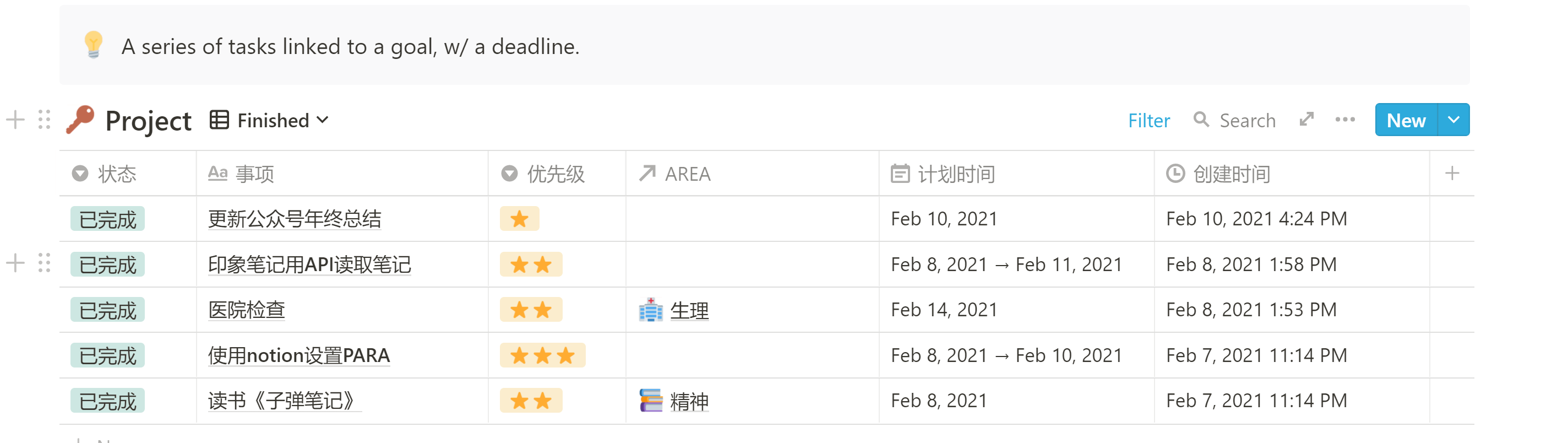Viewport: 1568px width, 443px height.
Task: Click the Filter link
Action: click(1148, 121)
